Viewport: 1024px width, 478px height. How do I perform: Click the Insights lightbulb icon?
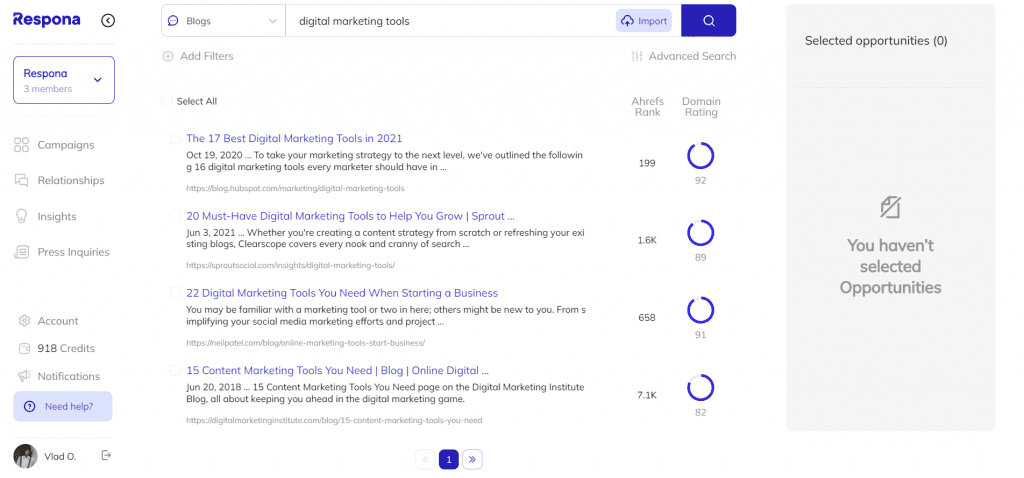pos(22,216)
